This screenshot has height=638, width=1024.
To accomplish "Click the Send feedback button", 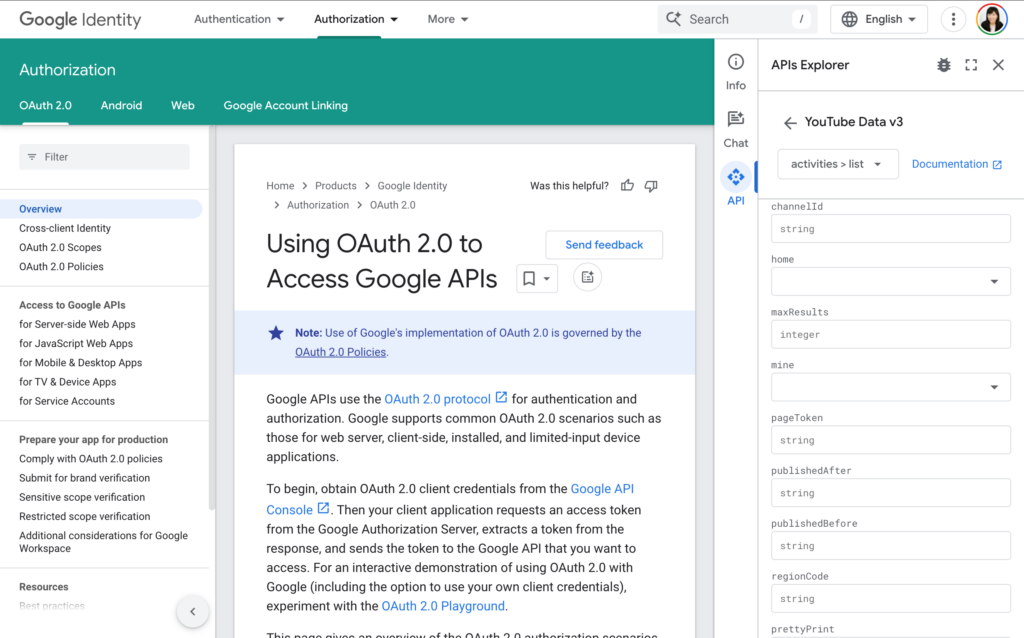I will [604, 245].
